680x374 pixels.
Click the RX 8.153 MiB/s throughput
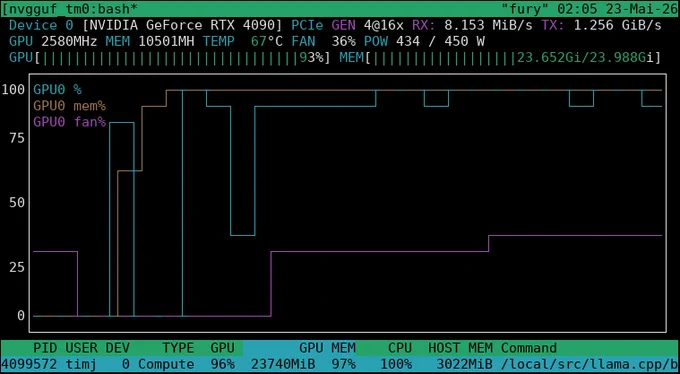472,25
